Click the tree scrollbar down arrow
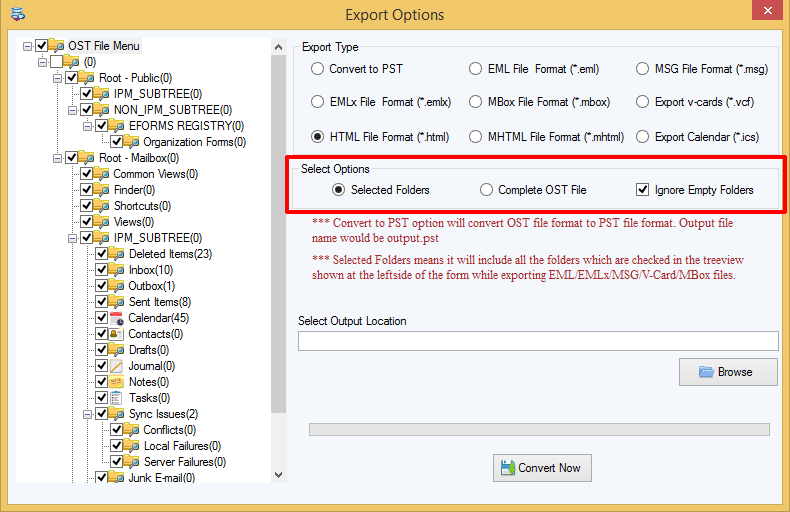The height and width of the screenshot is (512, 790). [x=278, y=475]
